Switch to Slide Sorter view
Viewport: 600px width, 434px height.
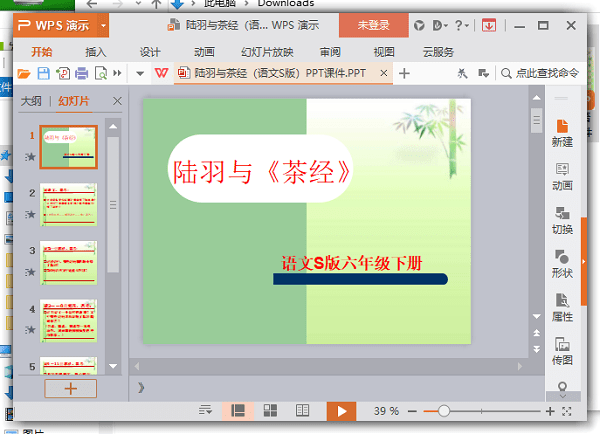tap(270, 410)
